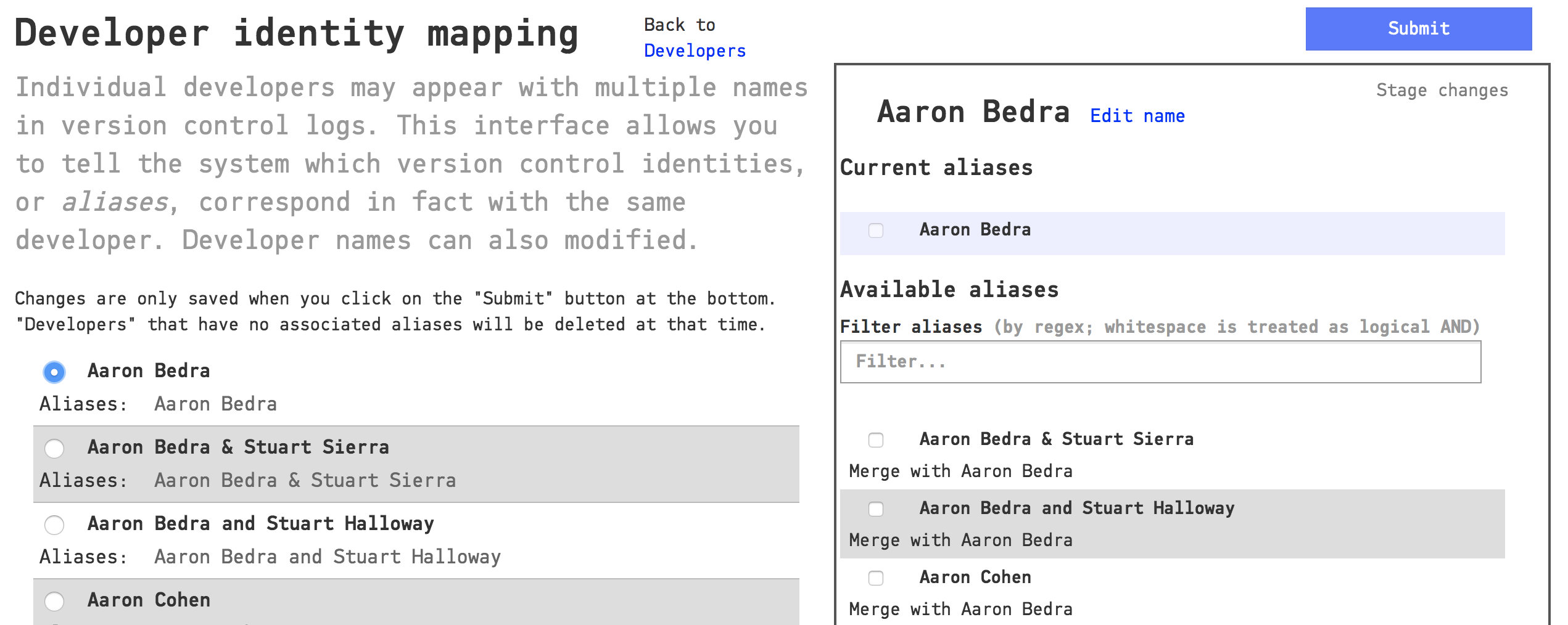Check the Aaron Bedra current alias checkbox

tap(875, 230)
